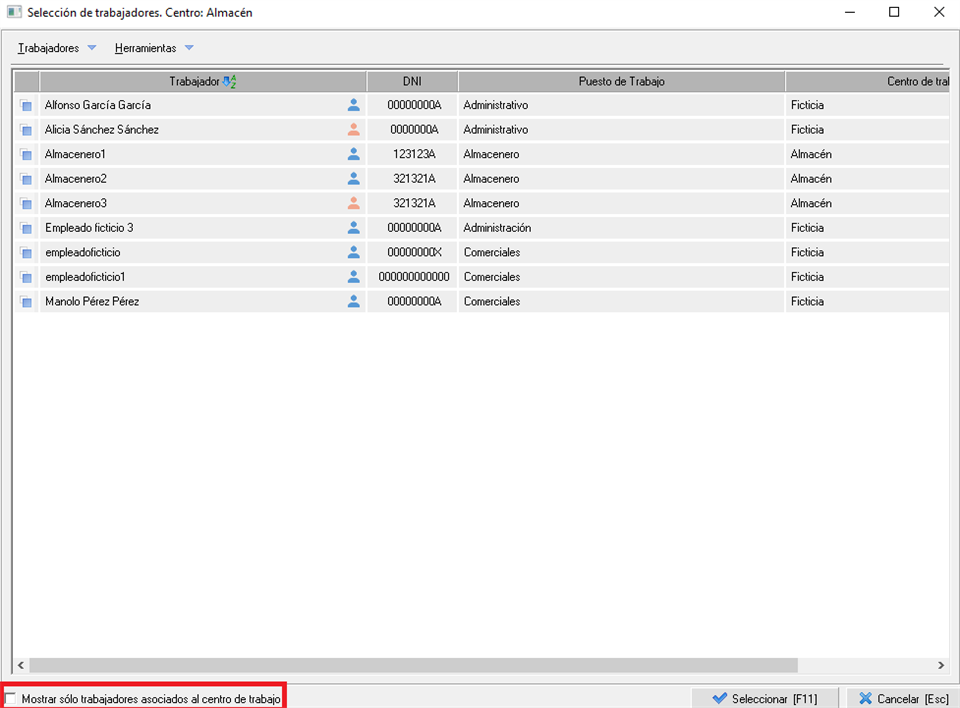Click the sort icon in Trabajador header

(x=228, y=82)
